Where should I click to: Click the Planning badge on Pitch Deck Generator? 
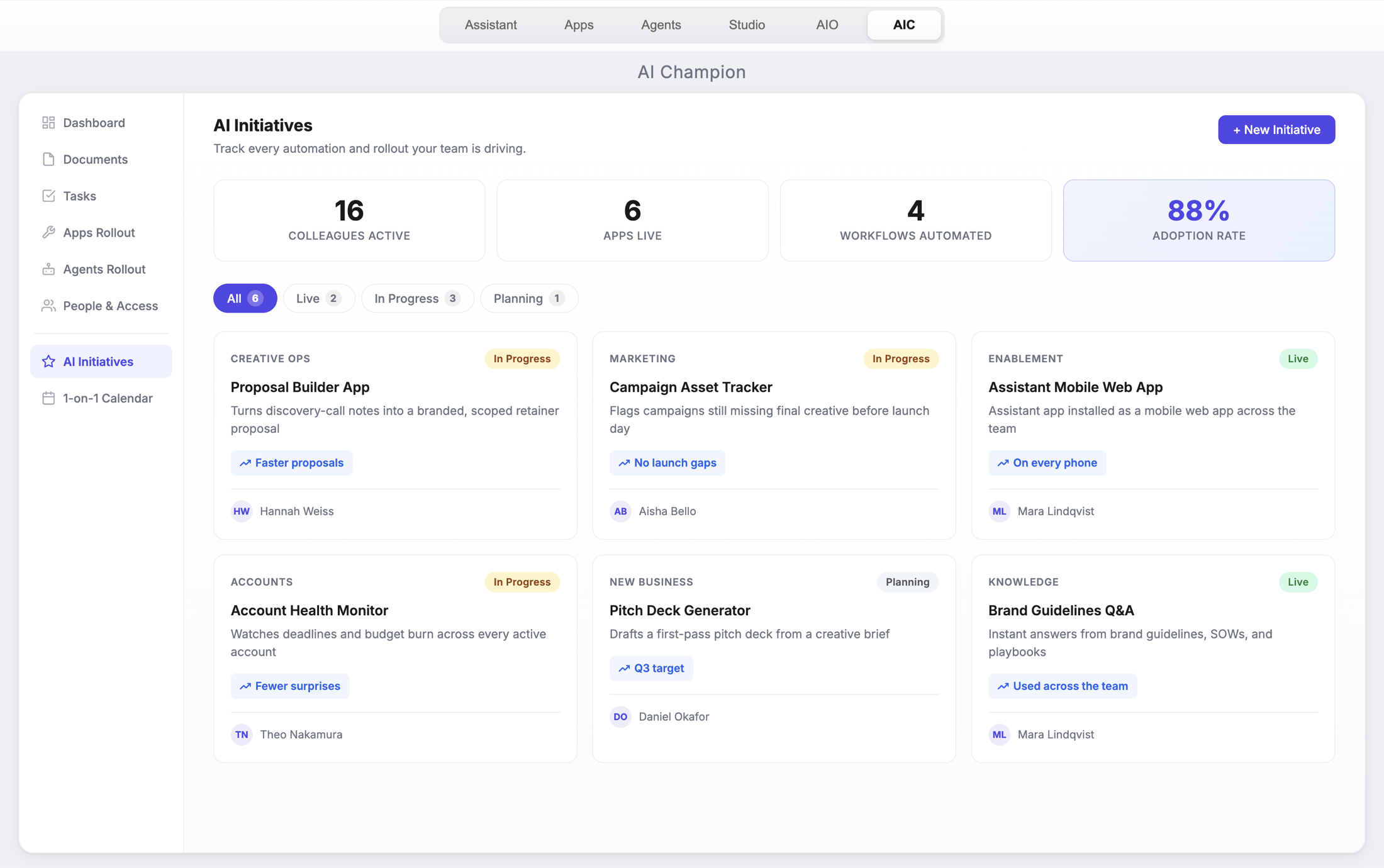pyautogui.click(x=907, y=582)
